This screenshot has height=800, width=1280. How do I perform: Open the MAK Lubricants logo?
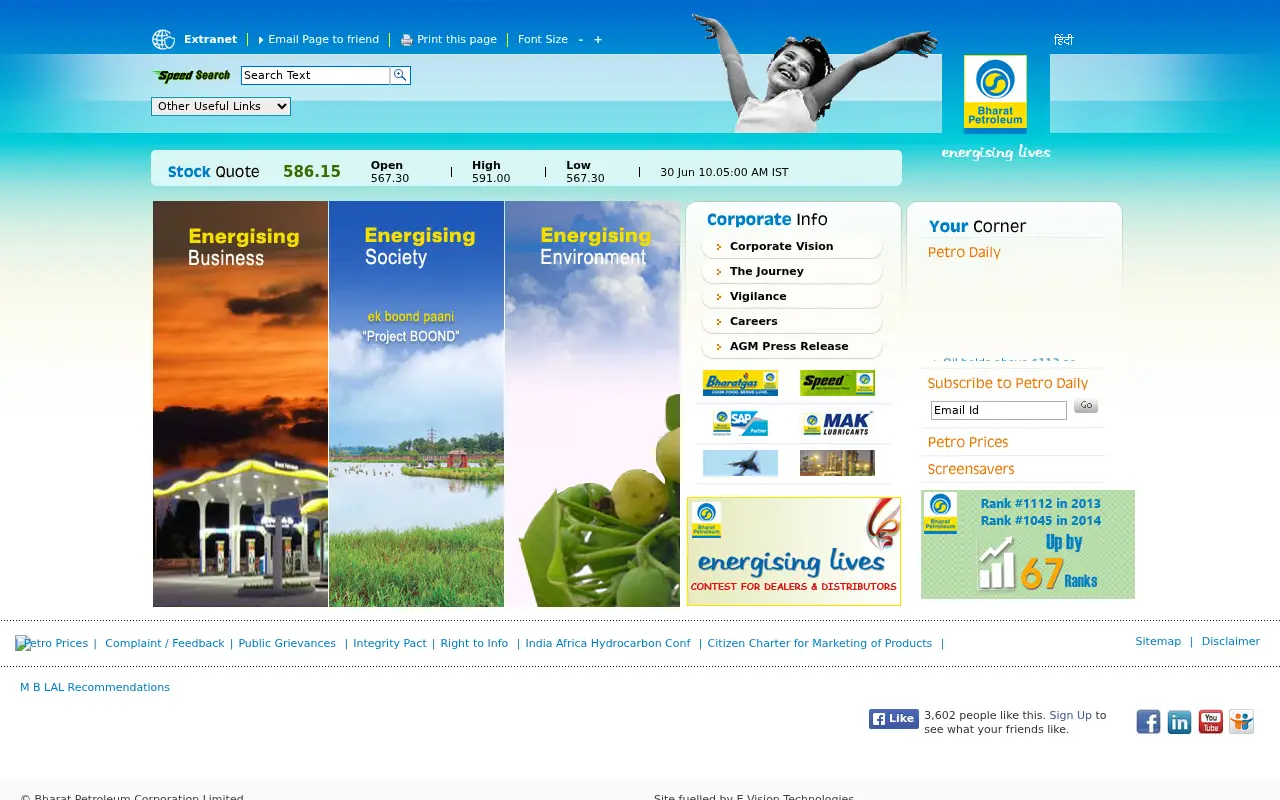pos(837,423)
